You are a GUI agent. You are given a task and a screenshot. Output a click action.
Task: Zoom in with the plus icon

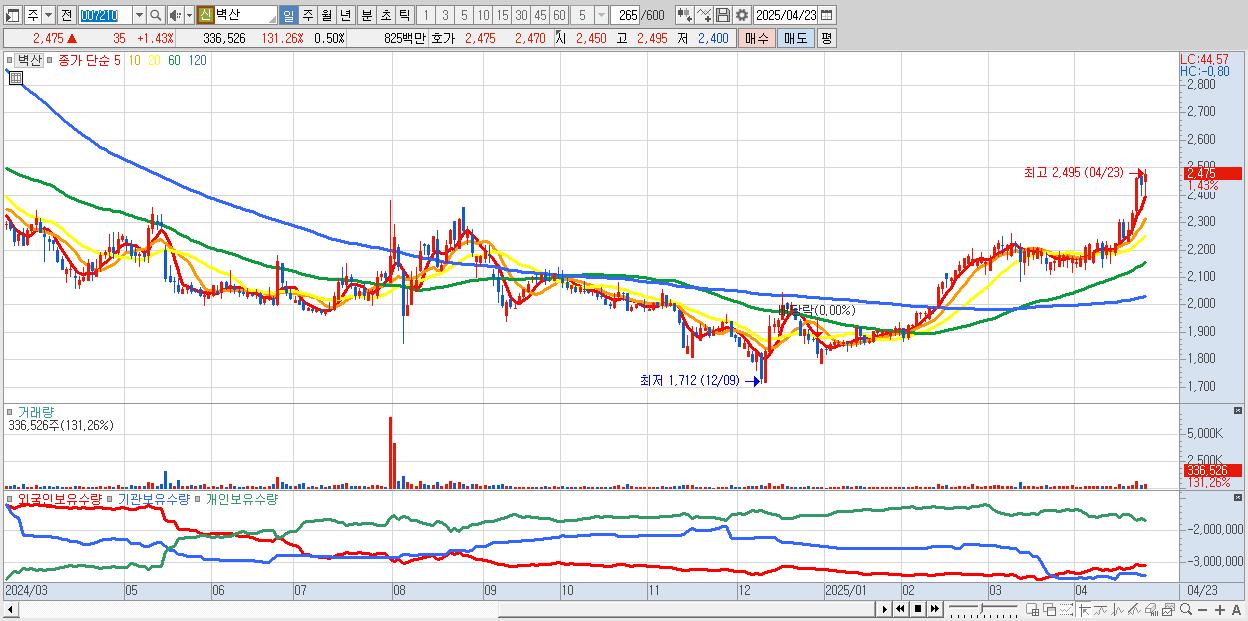(x=1219, y=610)
